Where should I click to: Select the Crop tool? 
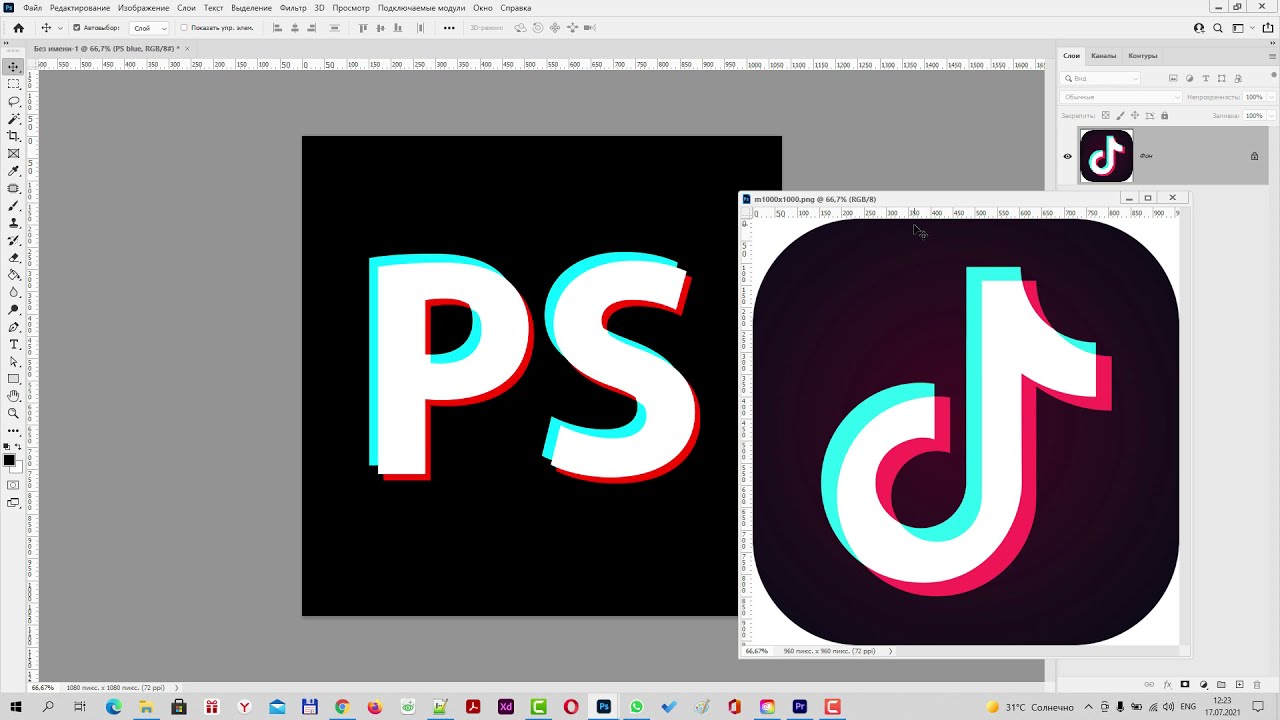click(x=14, y=136)
